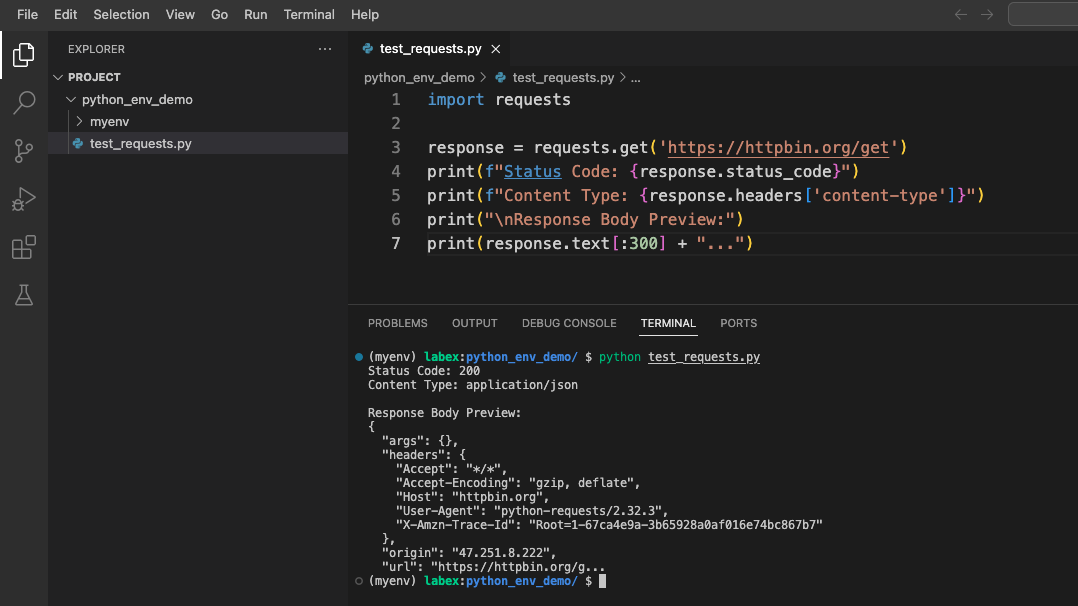The width and height of the screenshot is (1078, 606).
Task: Click the blue command decoration dot in terminal
Action: 359,357
